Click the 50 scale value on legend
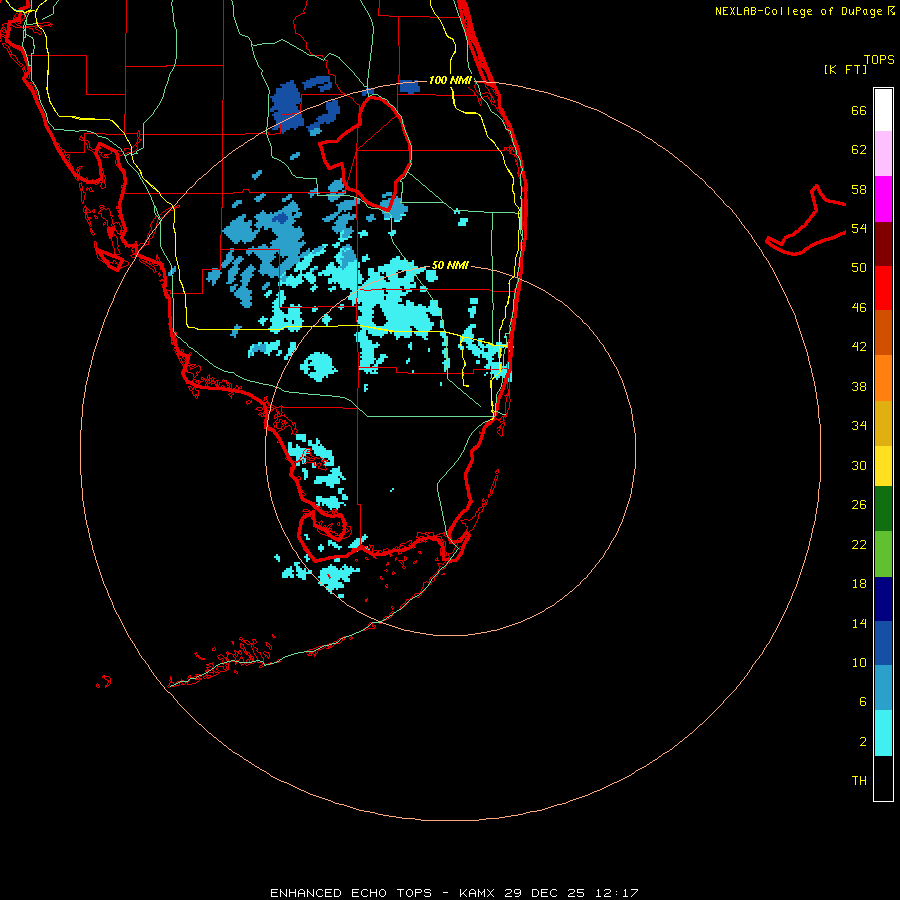Image resolution: width=900 pixels, height=900 pixels. pyautogui.click(x=859, y=267)
